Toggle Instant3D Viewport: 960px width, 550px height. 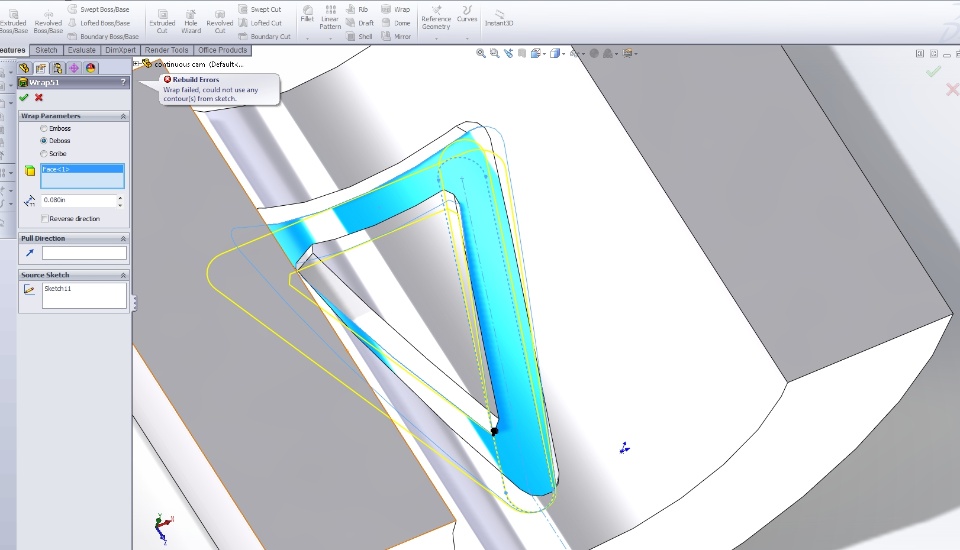pos(499,17)
